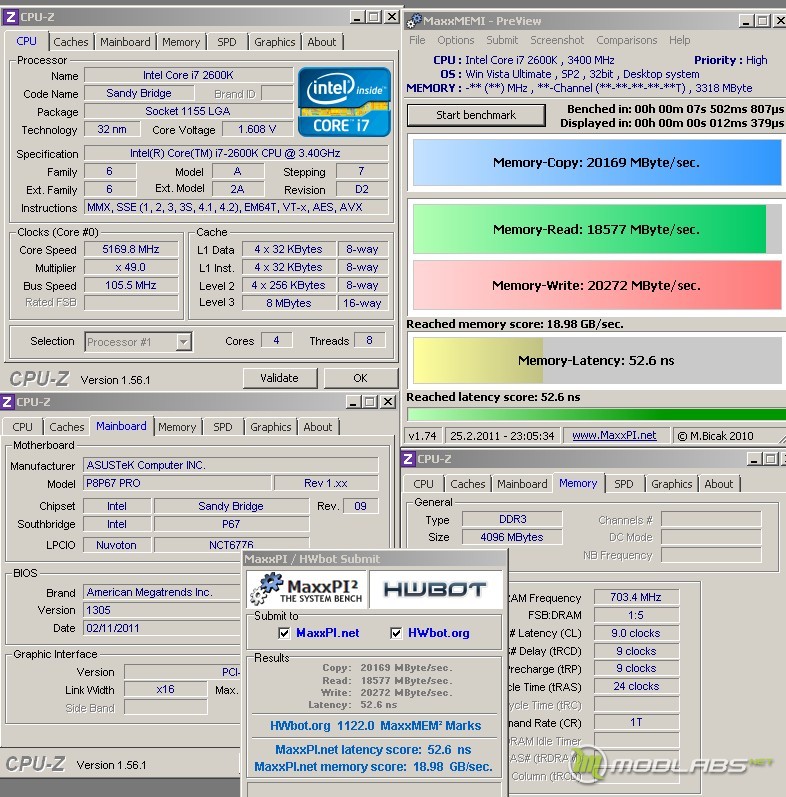Open the Help menu in MaxxMEM
This screenshot has width=786, height=797.
pos(679,40)
